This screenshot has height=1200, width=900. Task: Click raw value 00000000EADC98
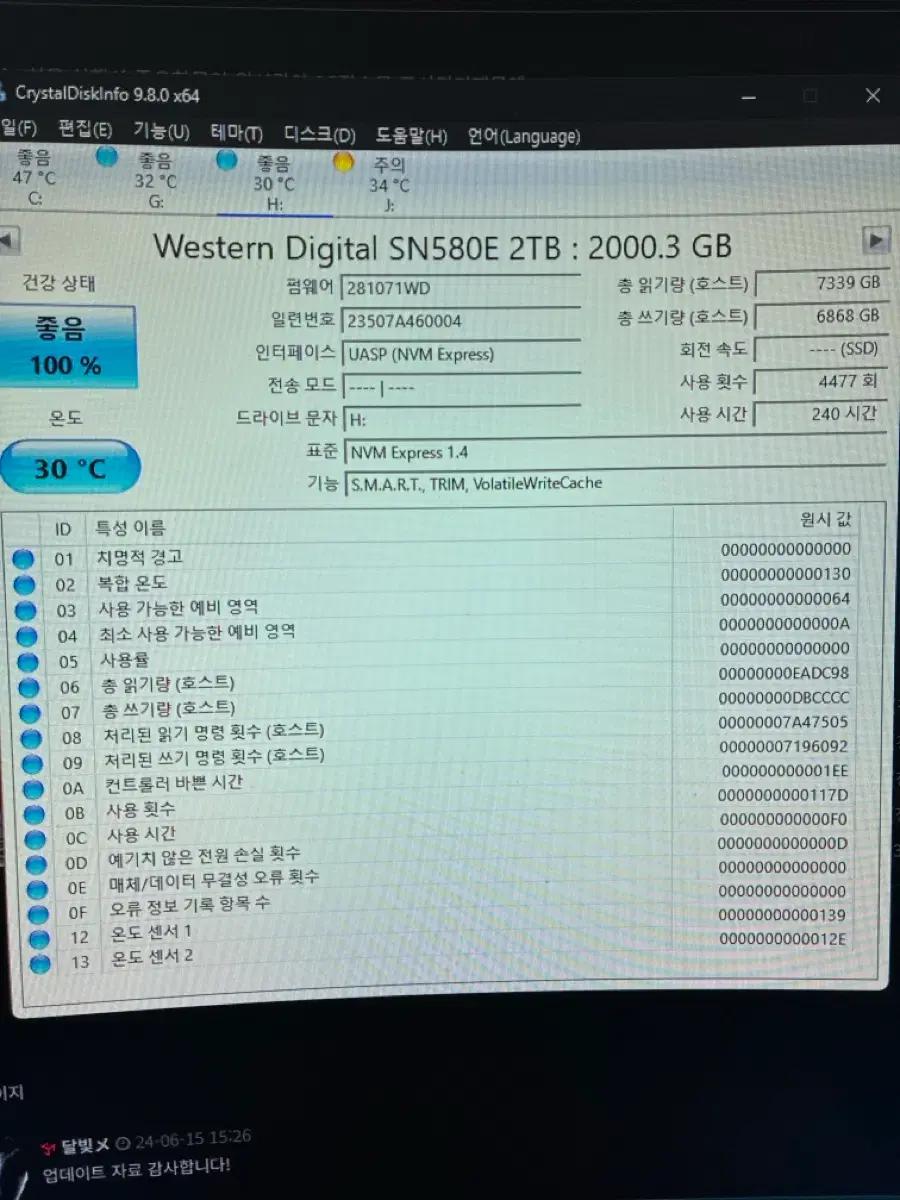784,673
